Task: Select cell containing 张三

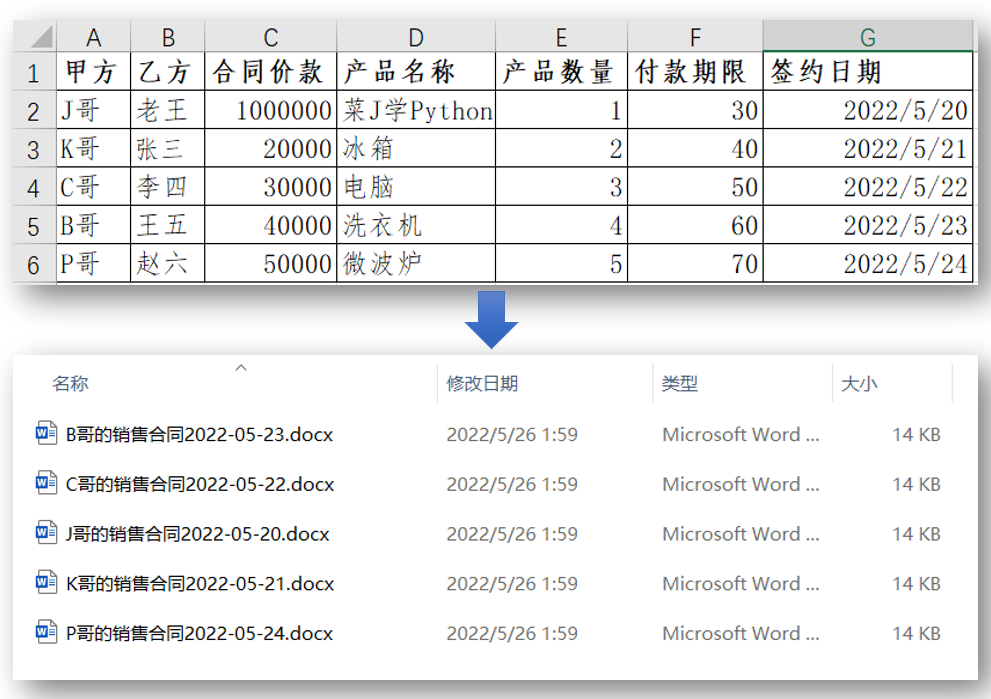Action: click(x=167, y=149)
